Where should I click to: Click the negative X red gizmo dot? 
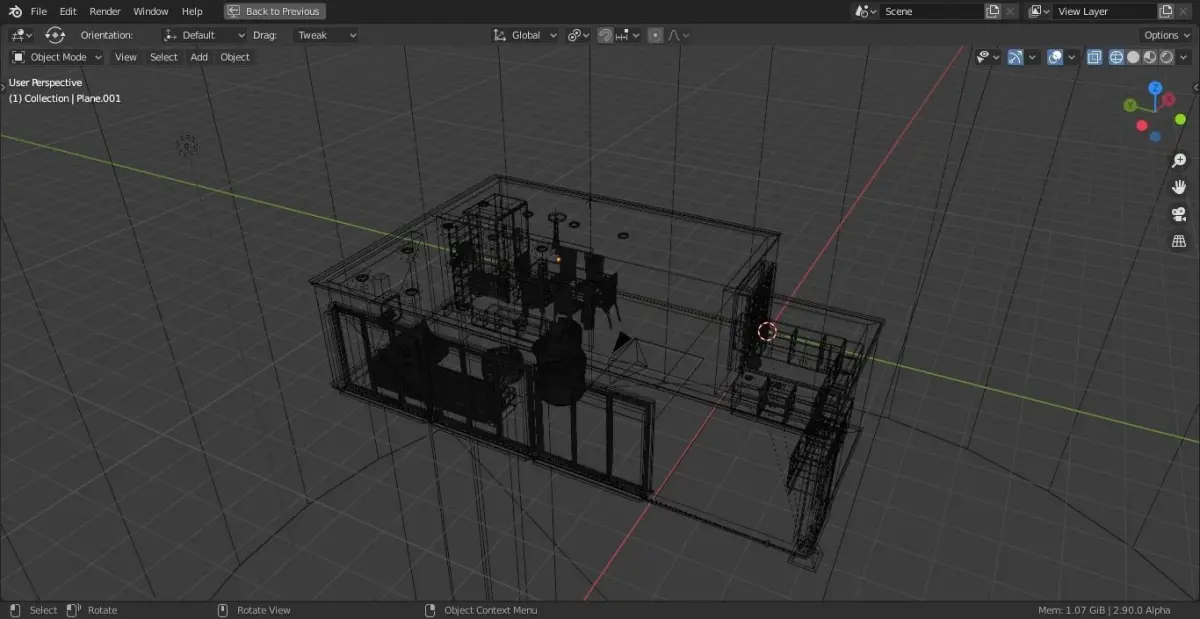pyautogui.click(x=1142, y=126)
